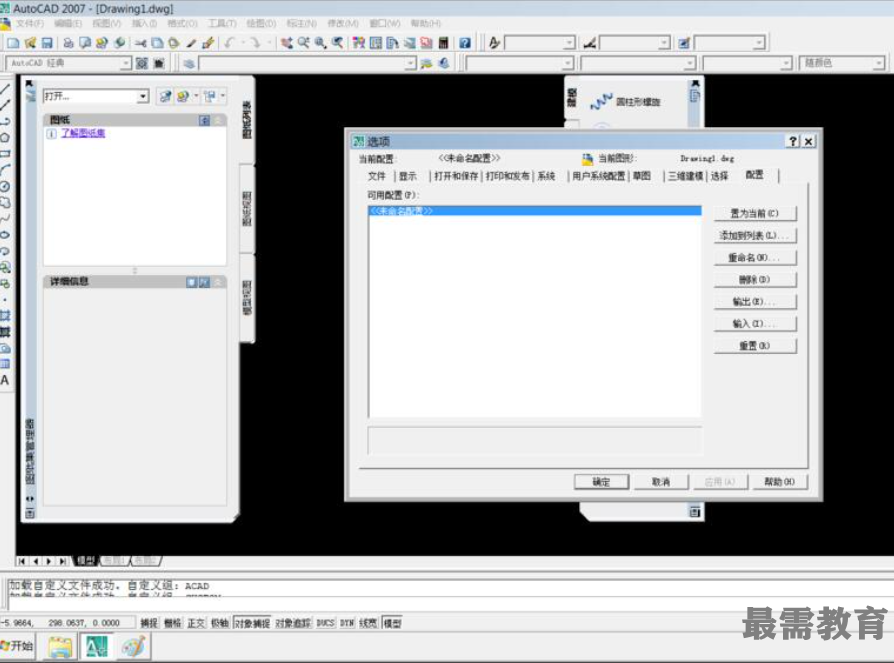Open the 随颜色 plot style dropdown
Image resolution: width=894 pixels, height=663 pixels.
click(x=878, y=63)
